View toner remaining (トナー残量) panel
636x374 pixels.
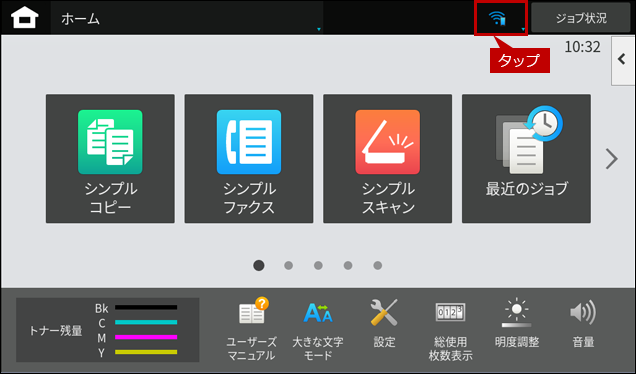[x=107, y=330]
